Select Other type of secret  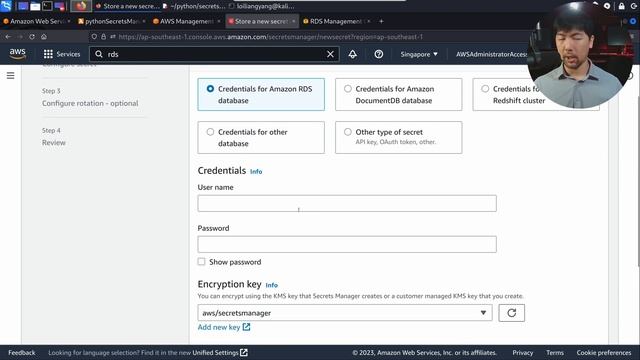pyautogui.click(x=399, y=138)
